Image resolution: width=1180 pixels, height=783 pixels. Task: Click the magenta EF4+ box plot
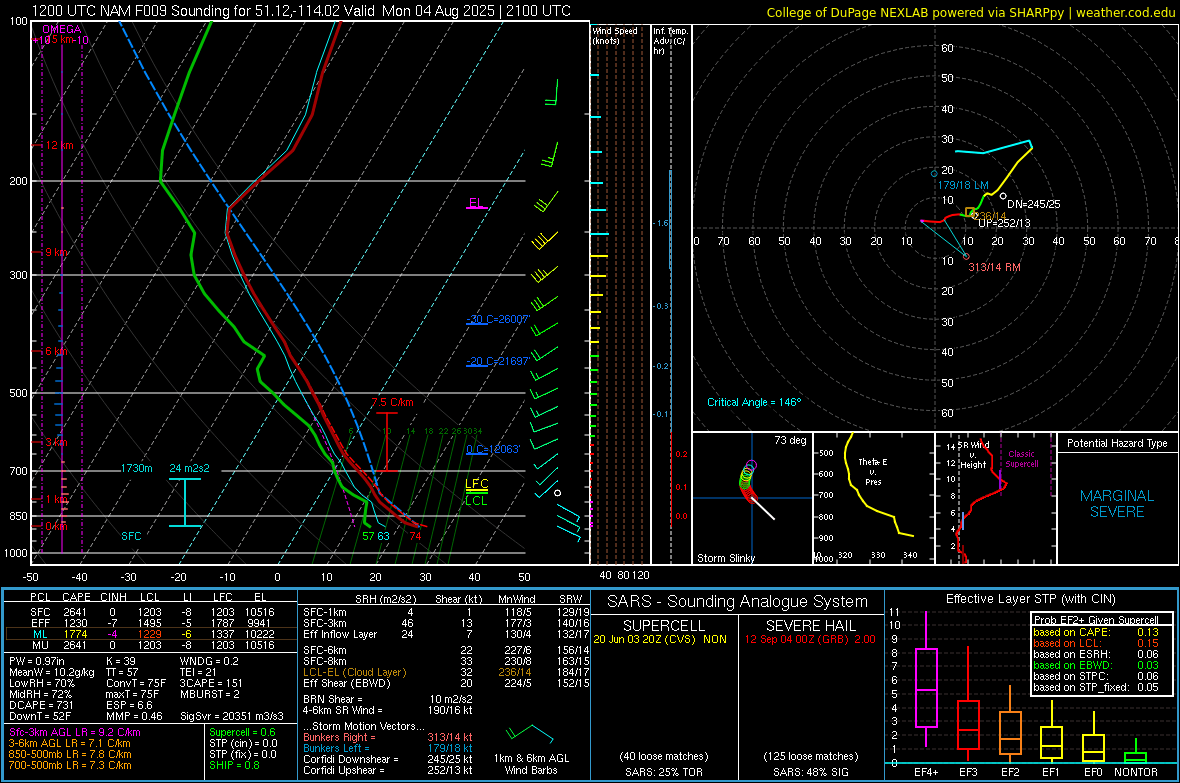click(x=926, y=680)
